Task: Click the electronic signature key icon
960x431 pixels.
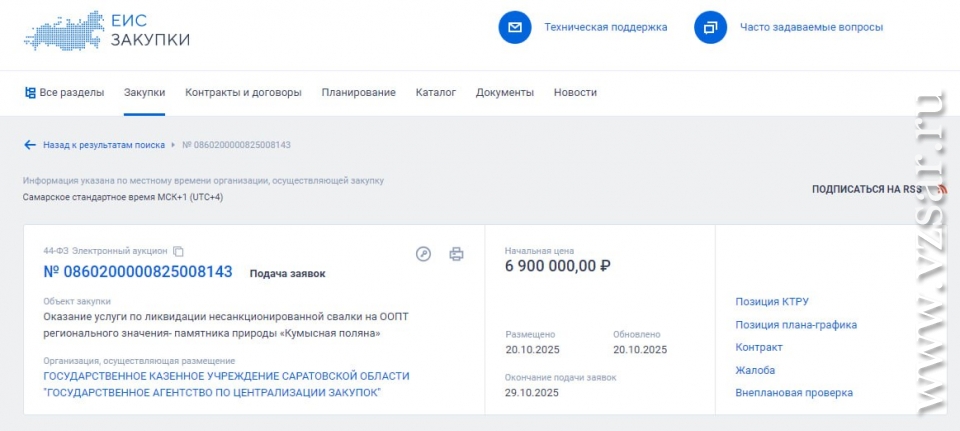Action: [423, 254]
